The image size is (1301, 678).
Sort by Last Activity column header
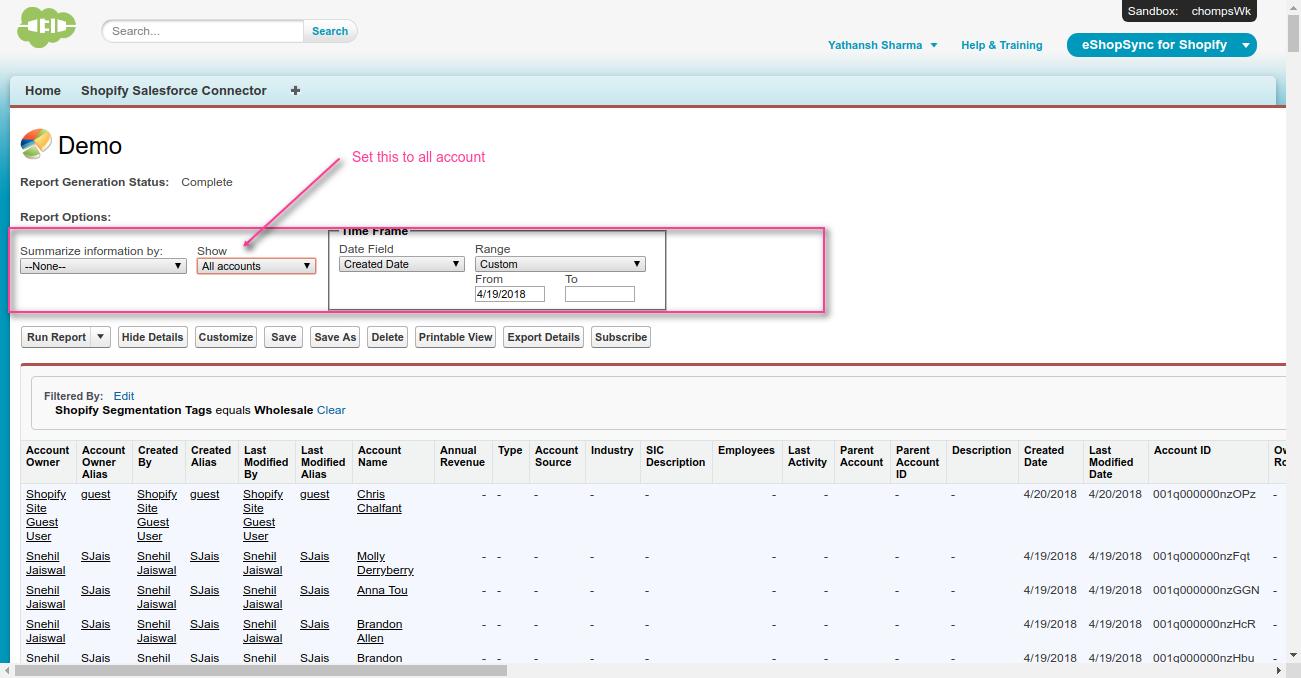[807, 456]
